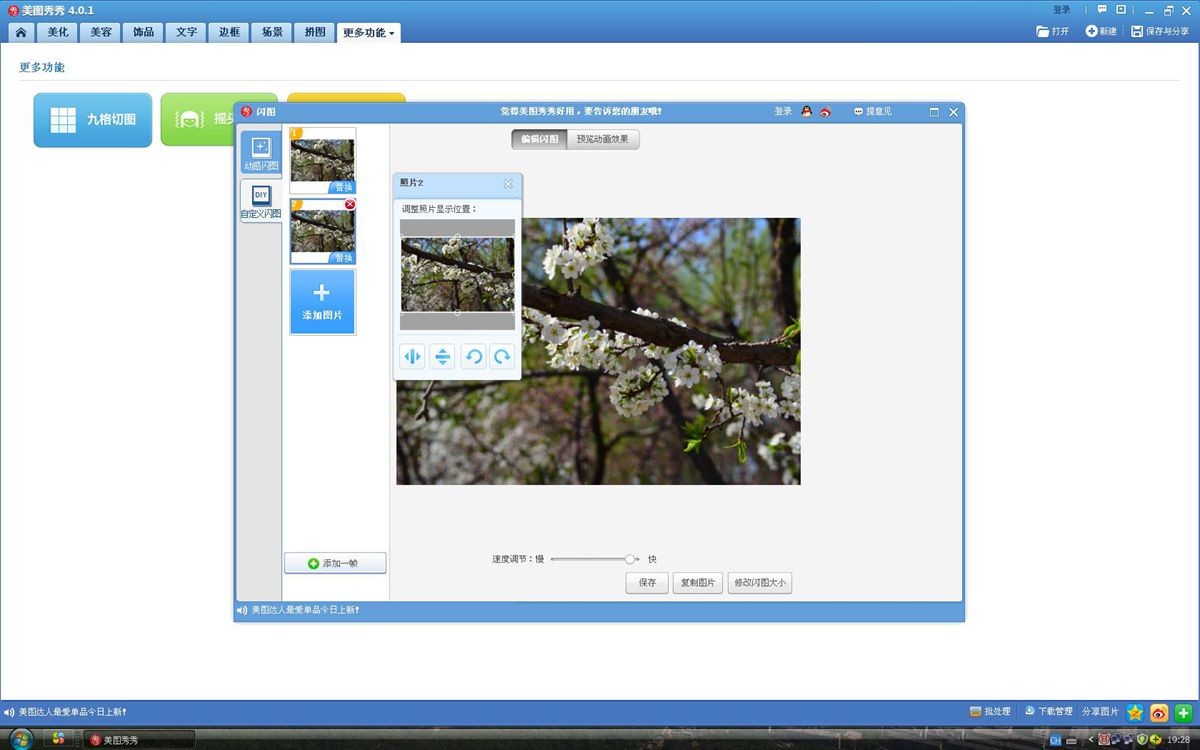Click the 保存 button in 闪图 dialog

coord(647,583)
